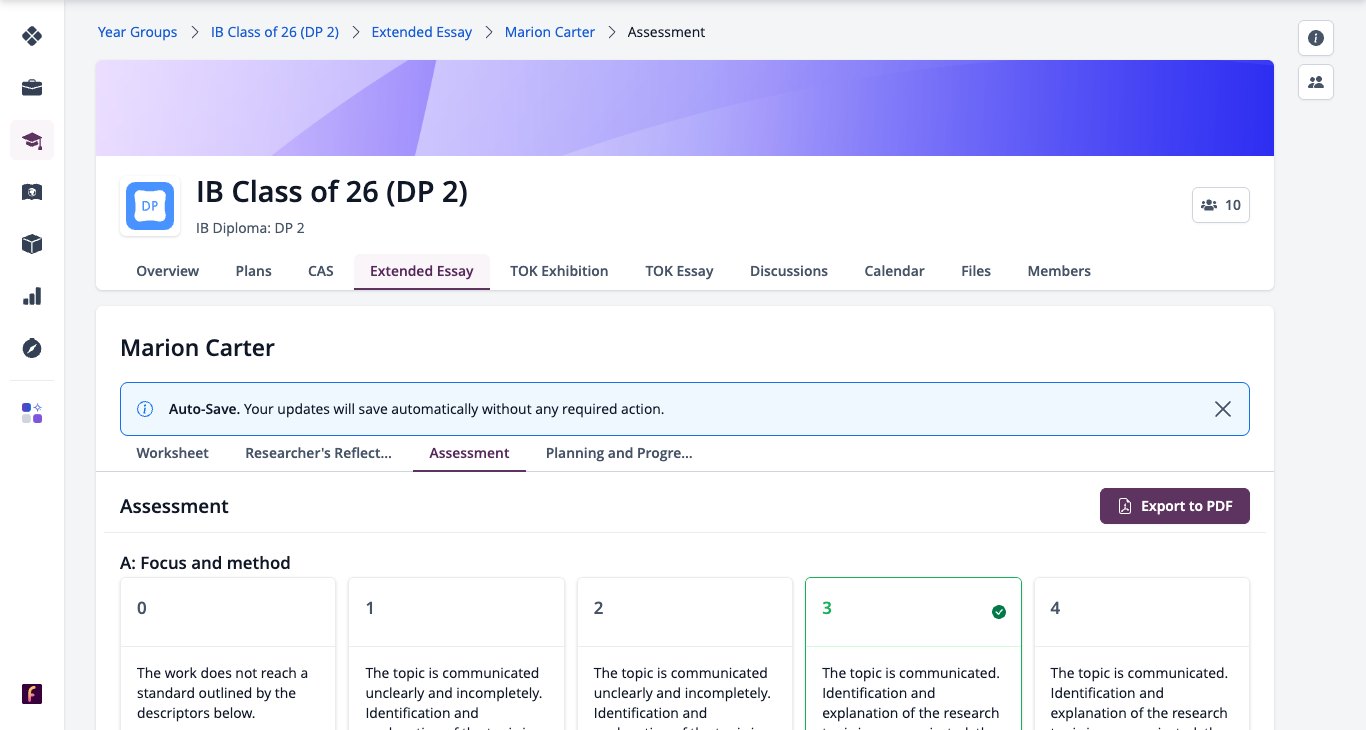Go to Year Groups breadcrumb link
This screenshot has width=1366, height=730.
point(137,32)
